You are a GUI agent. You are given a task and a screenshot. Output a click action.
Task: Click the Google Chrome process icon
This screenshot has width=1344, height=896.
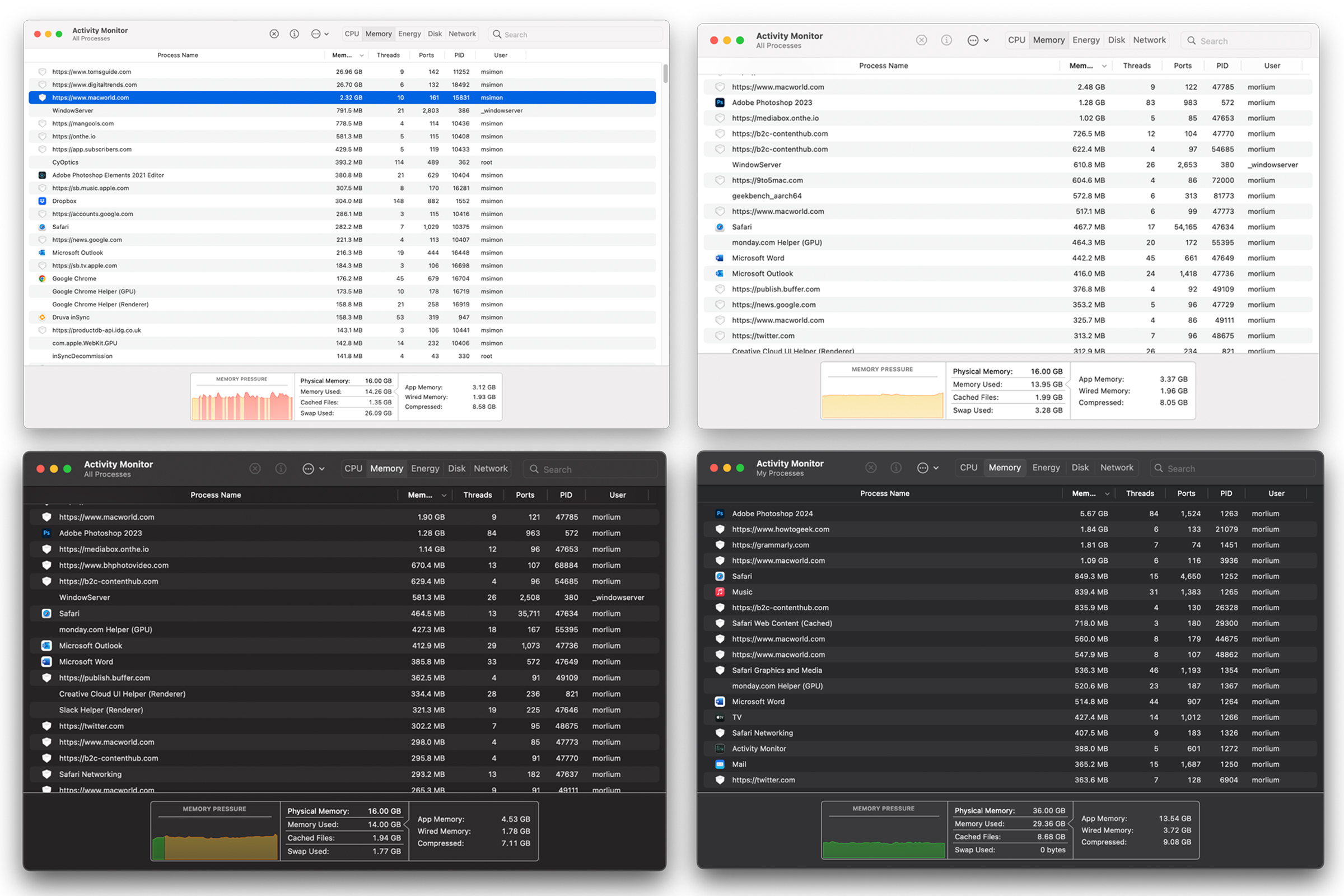point(43,278)
